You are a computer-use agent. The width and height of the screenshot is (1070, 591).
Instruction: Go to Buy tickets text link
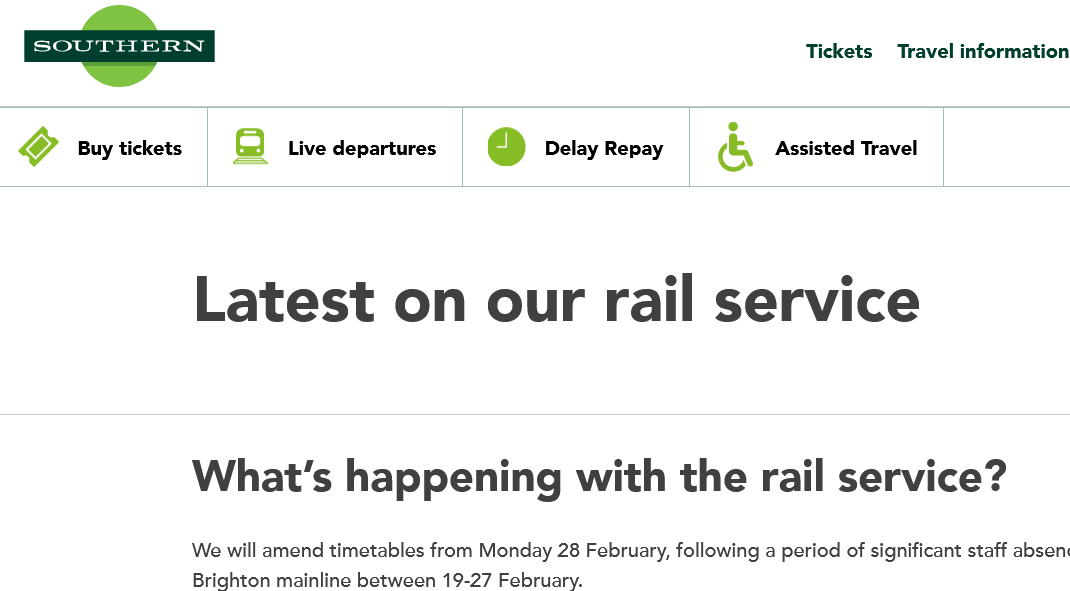pos(130,148)
